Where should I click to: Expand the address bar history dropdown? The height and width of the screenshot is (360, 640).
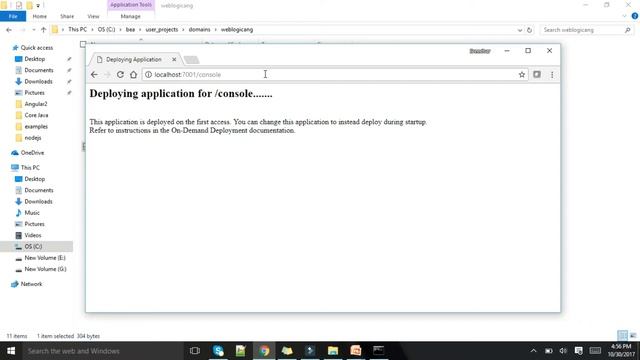[x=520, y=30]
